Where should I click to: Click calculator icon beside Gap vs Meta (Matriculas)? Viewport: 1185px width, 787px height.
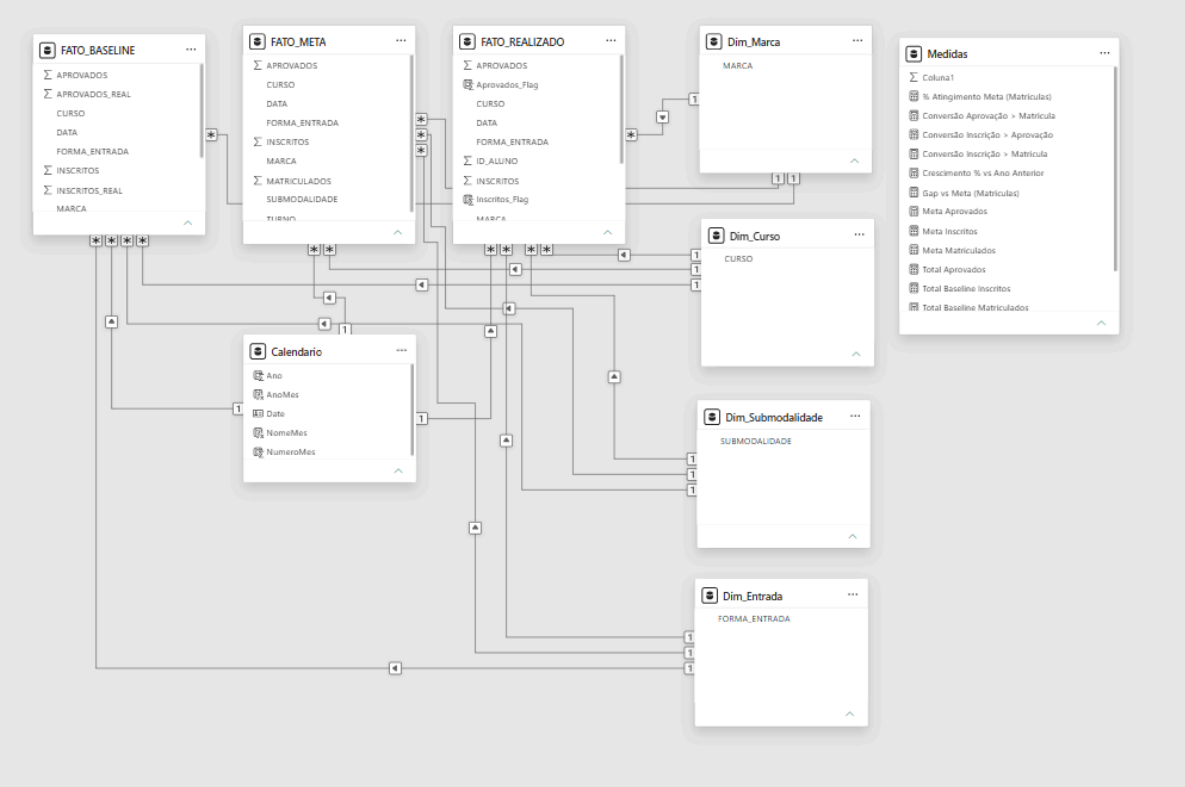[914, 193]
